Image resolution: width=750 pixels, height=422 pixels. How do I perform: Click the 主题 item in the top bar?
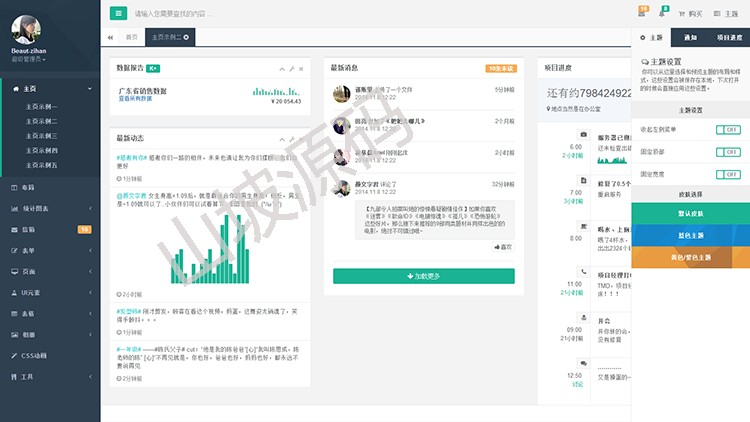coord(726,14)
